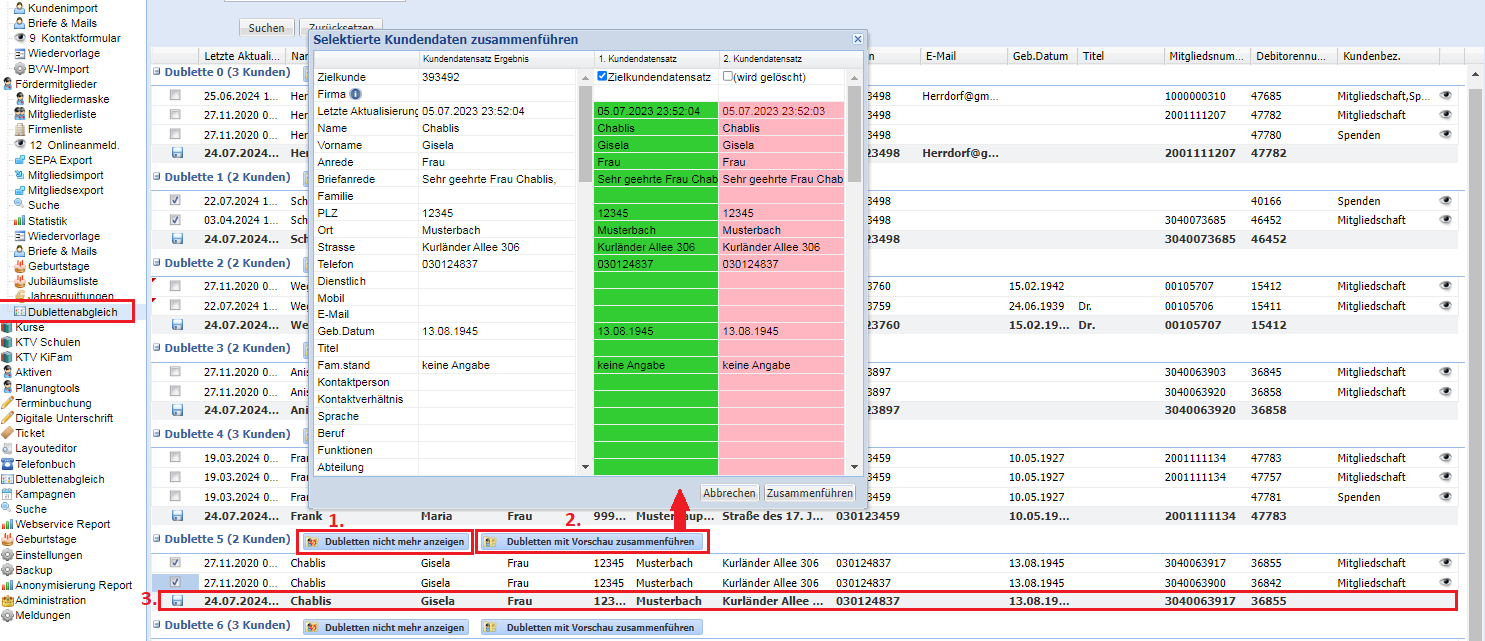Open Backup in the sidebar
1485x641 pixels.
pyautogui.click(x=37, y=570)
